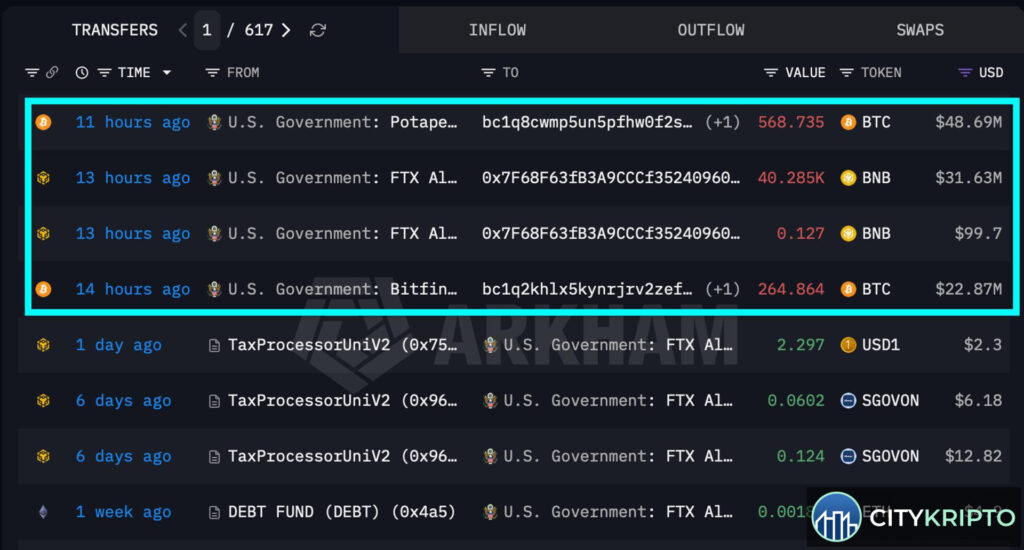Select SGOVON token in $12.82 row
Image resolution: width=1024 pixels, height=550 pixels.
(x=890, y=456)
